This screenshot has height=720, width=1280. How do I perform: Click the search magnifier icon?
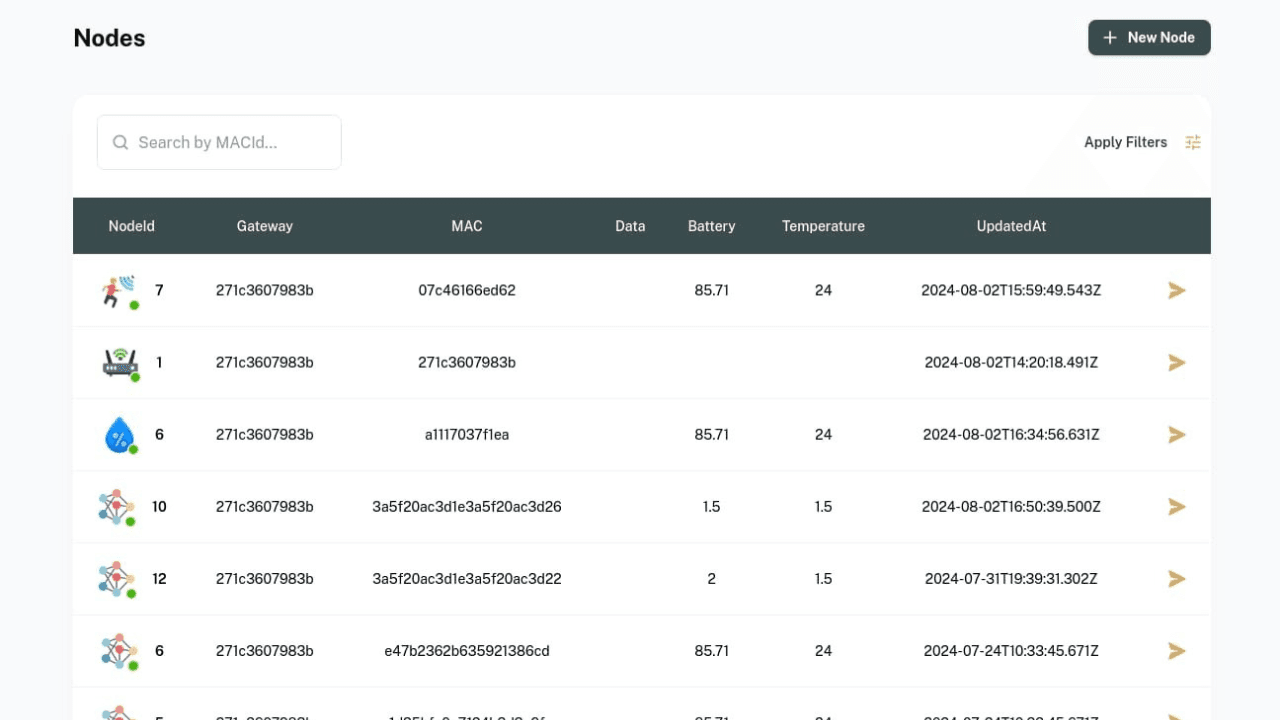pyautogui.click(x=120, y=142)
